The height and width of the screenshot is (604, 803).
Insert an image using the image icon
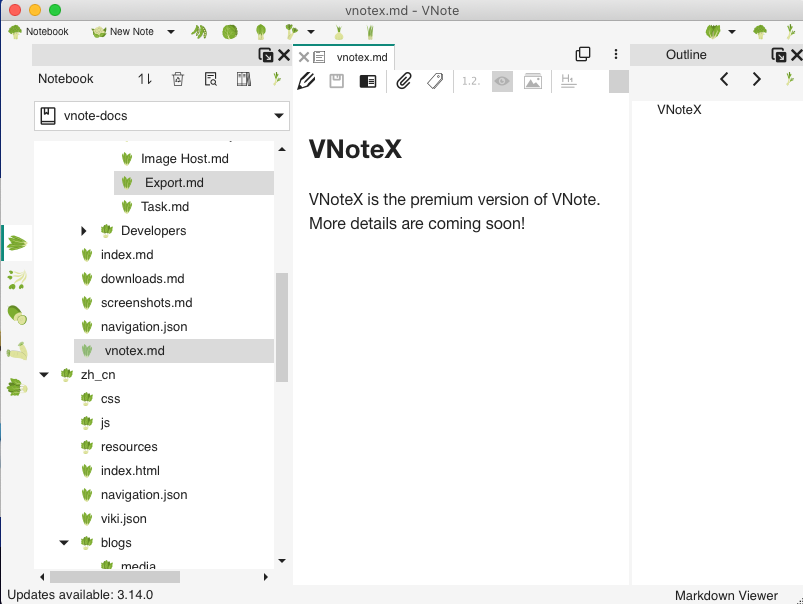[x=532, y=81]
